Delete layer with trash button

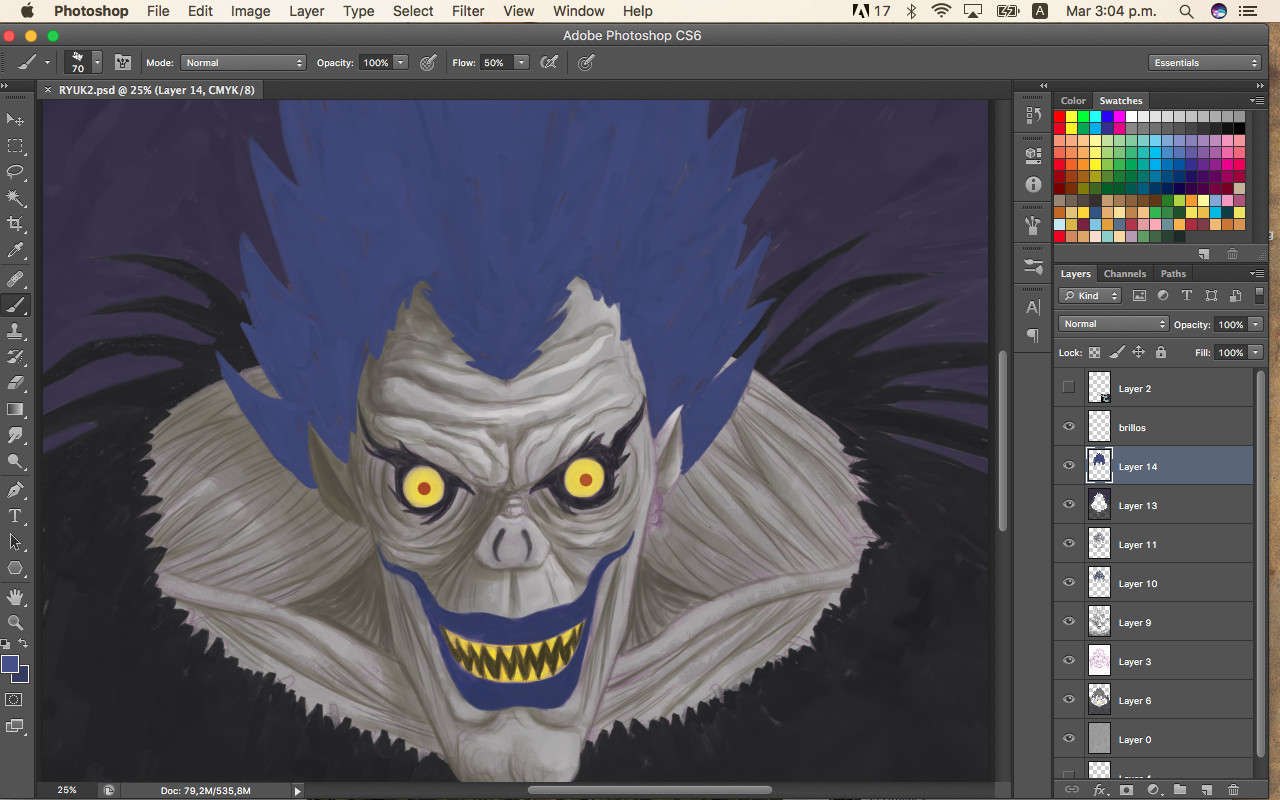pyautogui.click(x=1233, y=789)
